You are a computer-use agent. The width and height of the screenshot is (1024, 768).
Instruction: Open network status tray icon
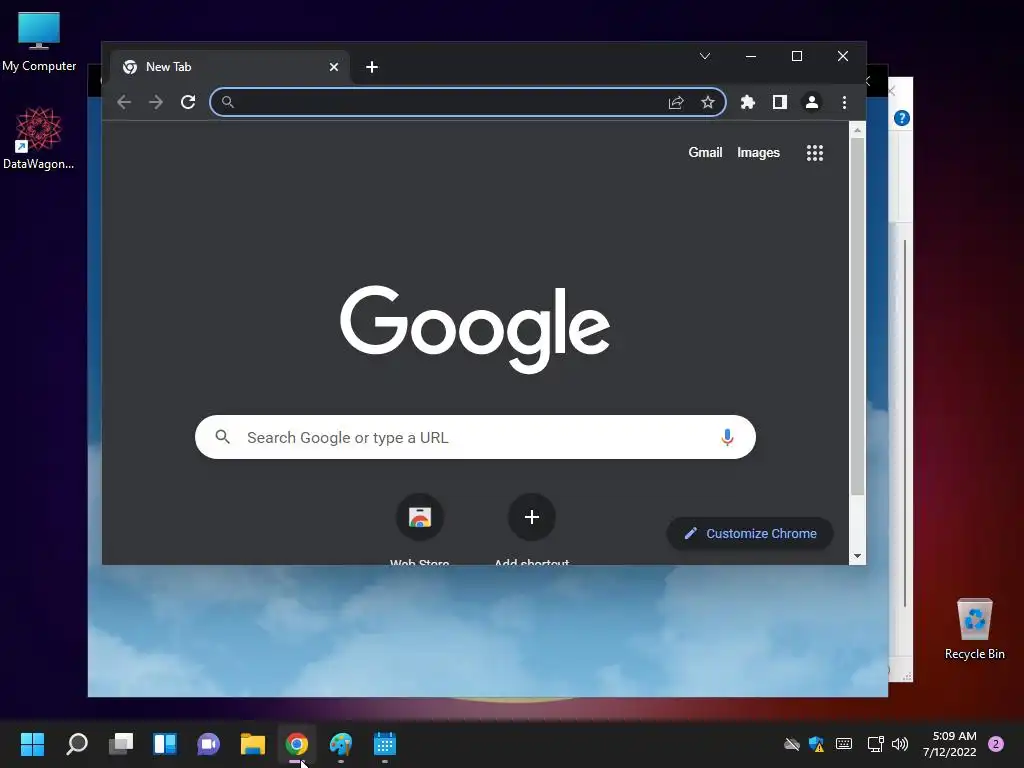tap(875, 744)
